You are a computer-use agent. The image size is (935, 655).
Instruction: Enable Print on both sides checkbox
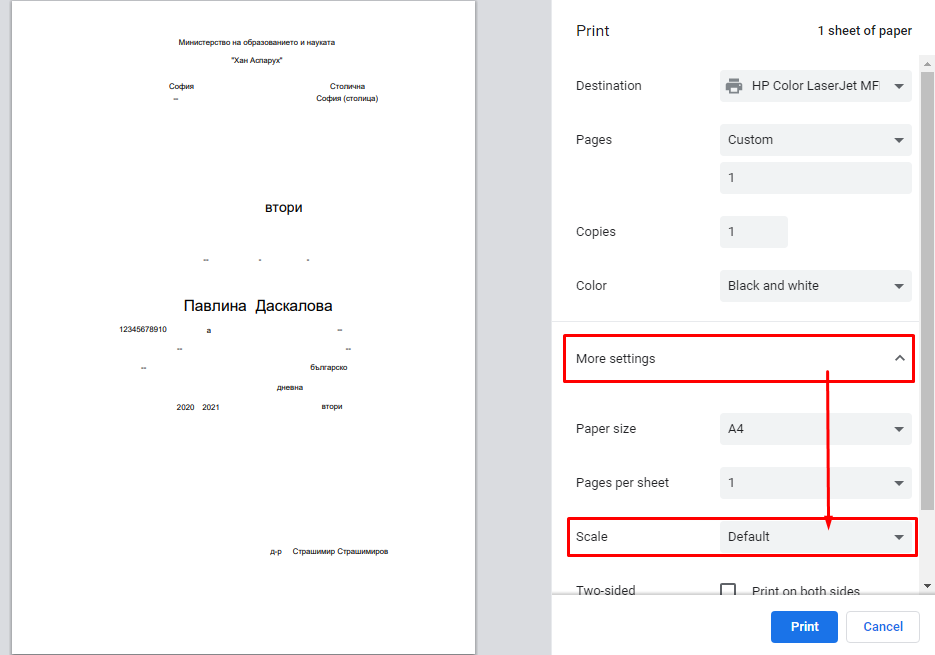728,591
